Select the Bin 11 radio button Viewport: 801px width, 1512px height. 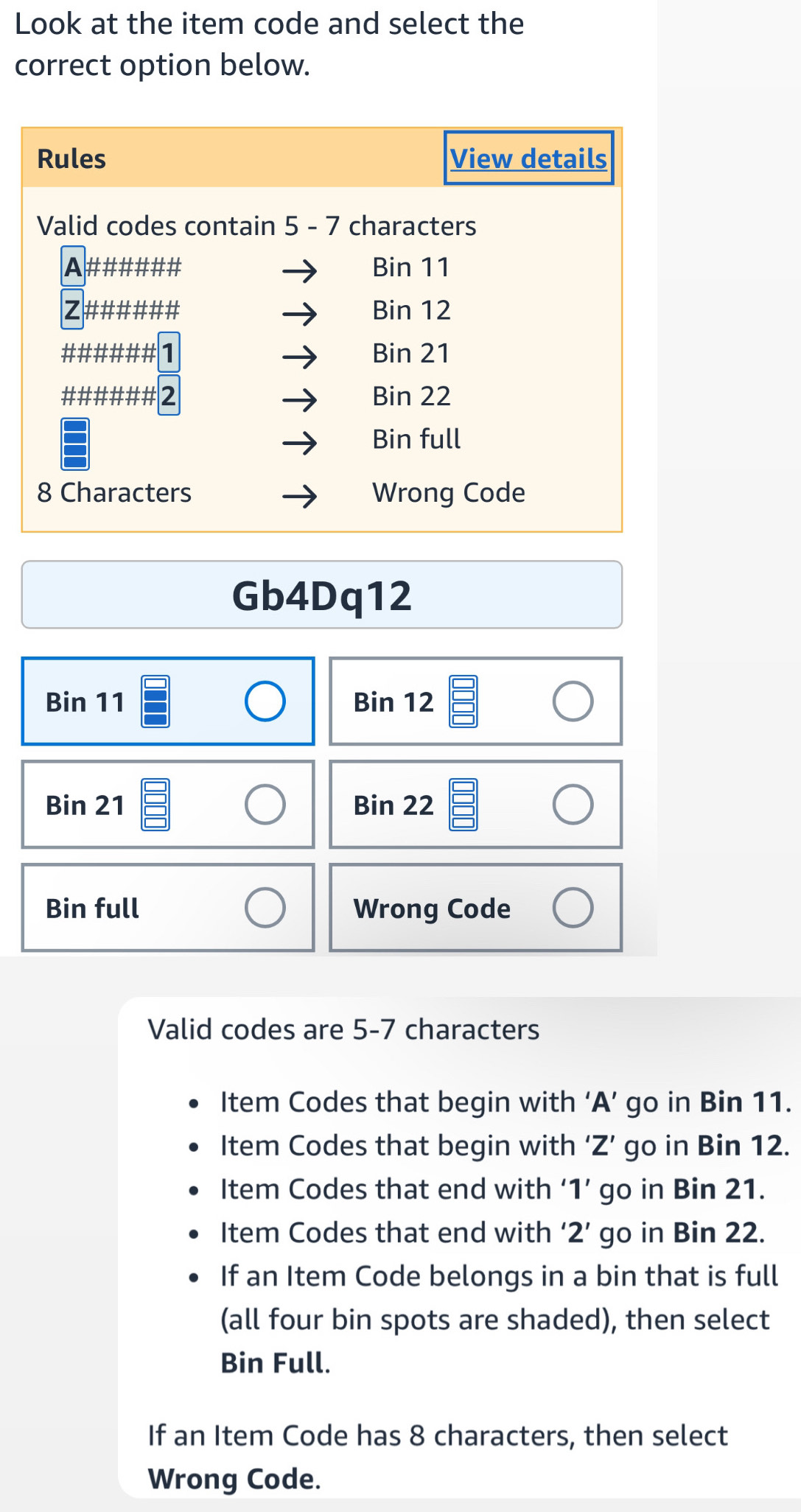pyautogui.click(x=265, y=701)
